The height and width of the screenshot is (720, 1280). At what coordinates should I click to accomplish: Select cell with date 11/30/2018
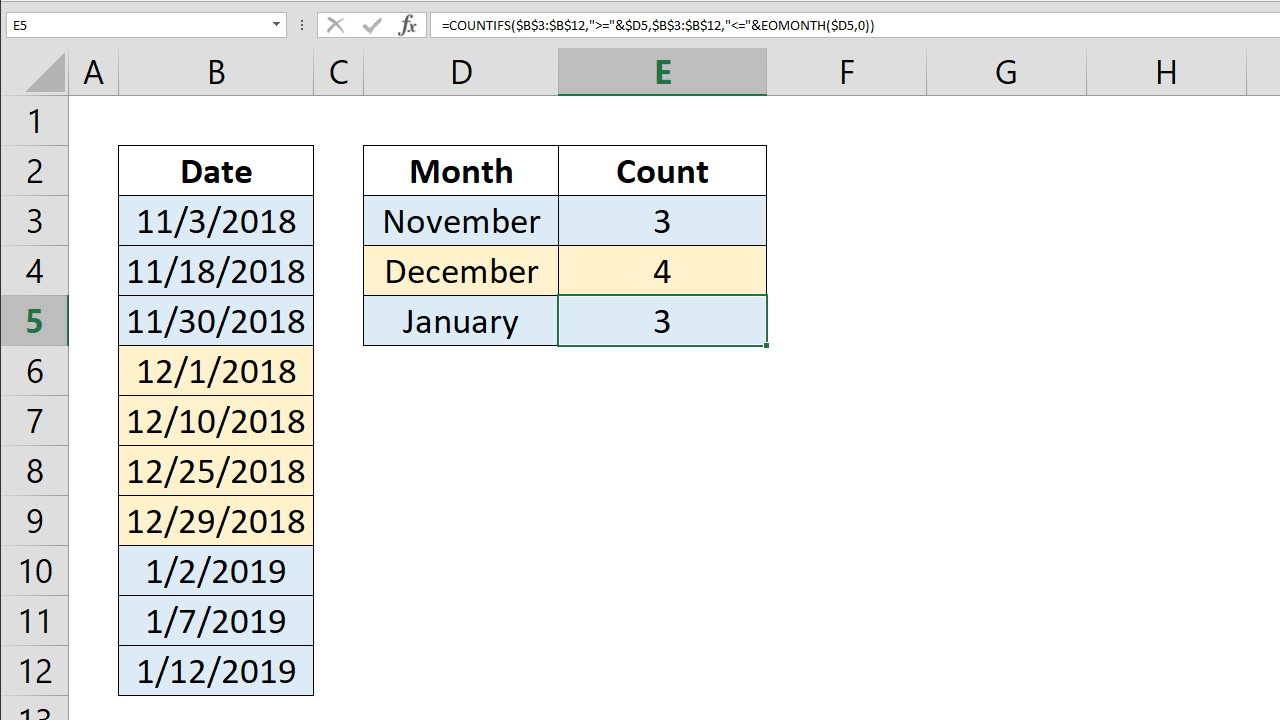pos(216,321)
